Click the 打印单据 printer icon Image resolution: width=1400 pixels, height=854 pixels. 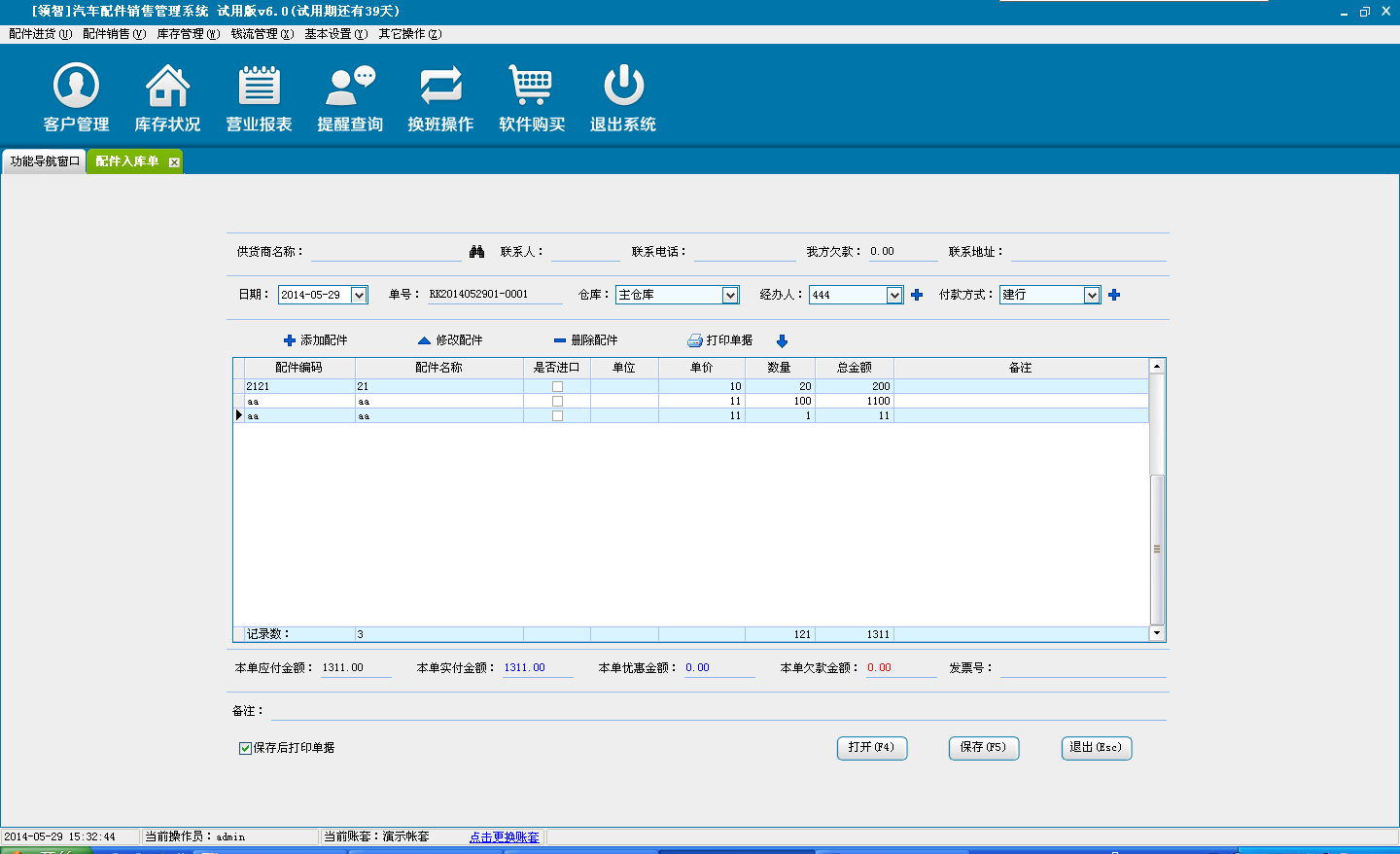(695, 340)
